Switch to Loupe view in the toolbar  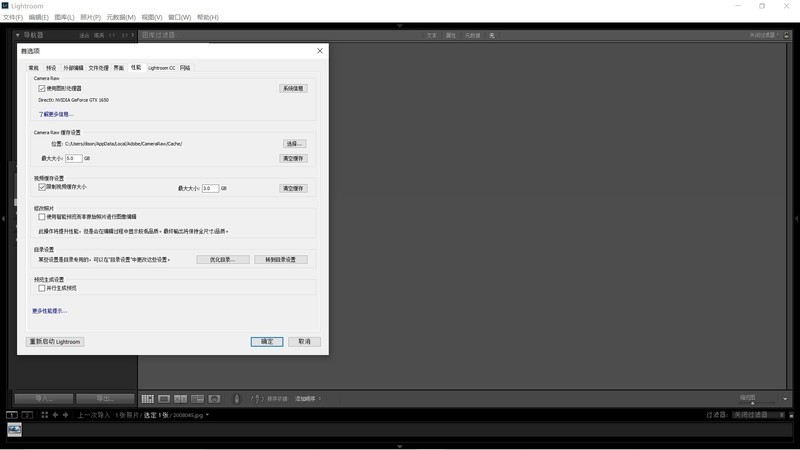click(x=164, y=398)
